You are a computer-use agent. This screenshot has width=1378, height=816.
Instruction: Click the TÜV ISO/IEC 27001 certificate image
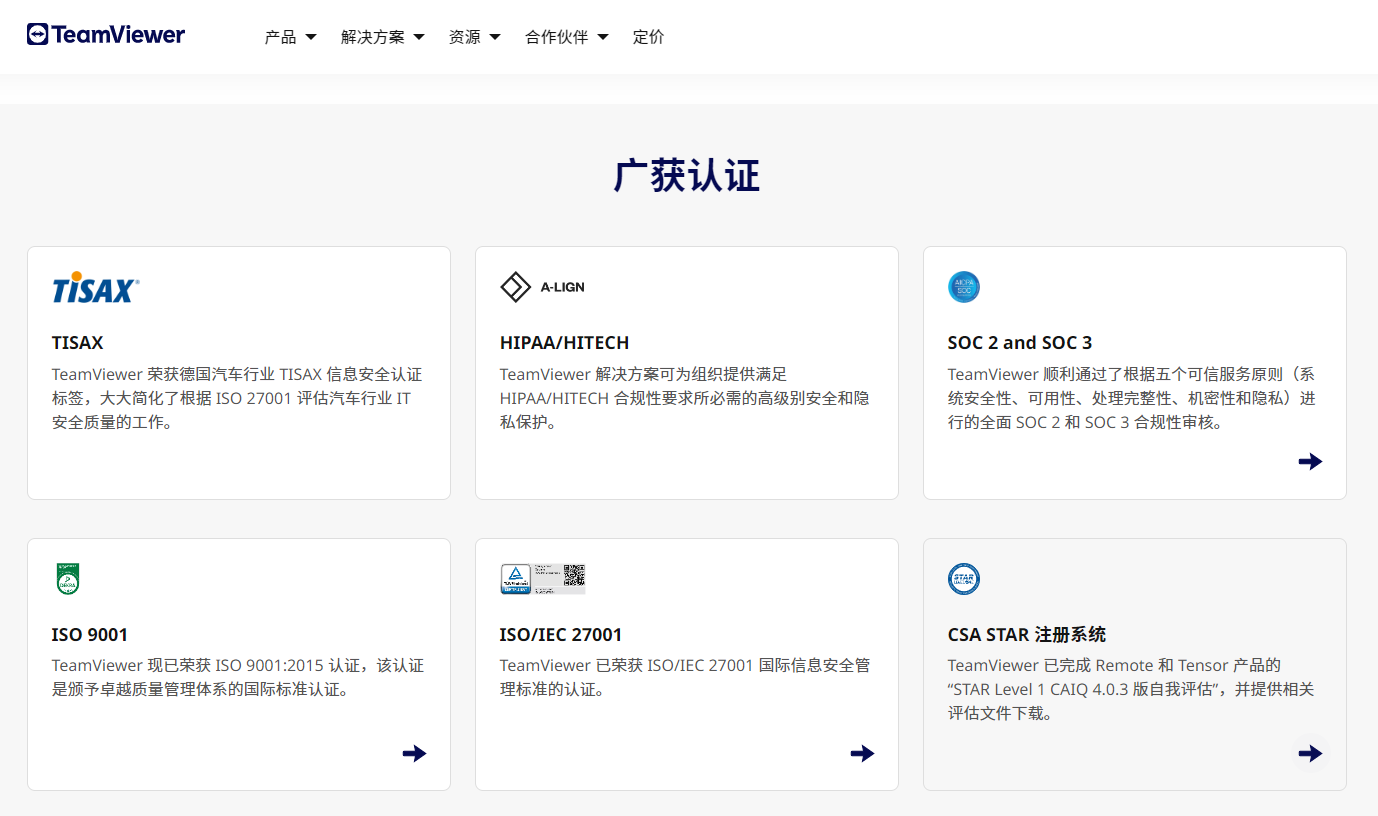click(542, 579)
